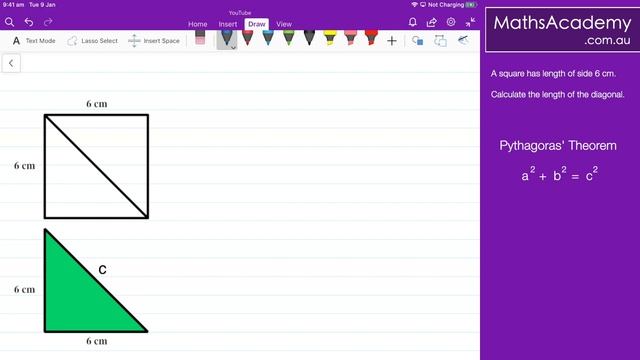Tap the screen mirroring status icon
Screen dimensions: 640x360
click(423, 4)
